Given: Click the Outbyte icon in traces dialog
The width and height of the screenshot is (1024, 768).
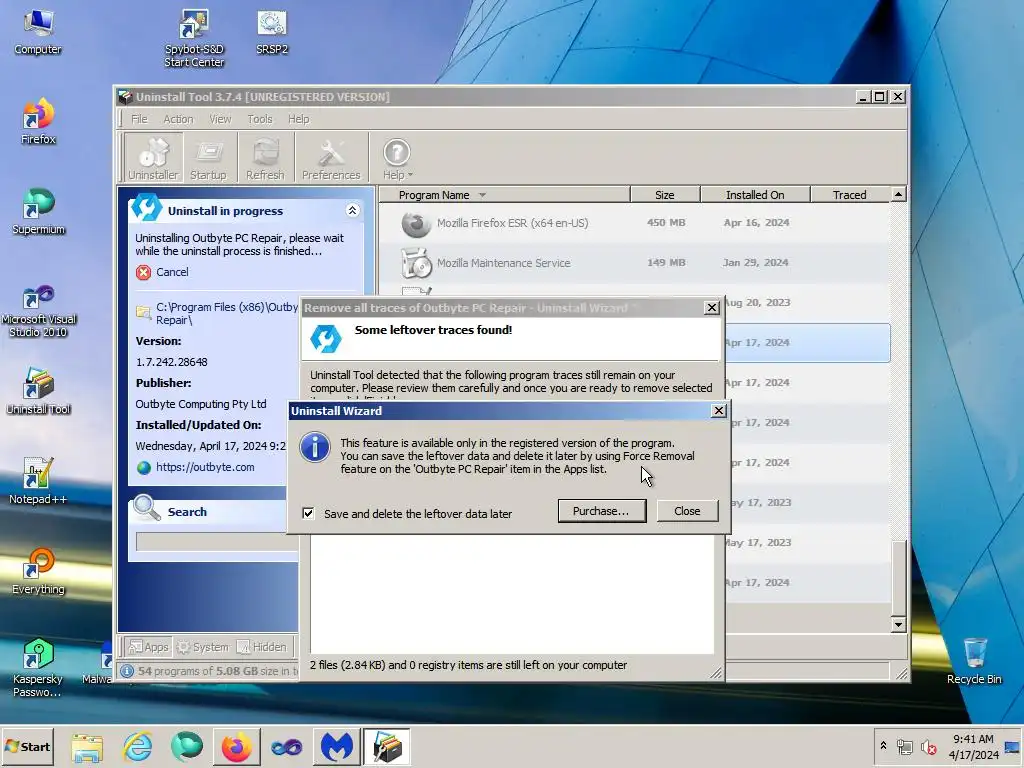Looking at the screenshot, I should [x=325, y=338].
